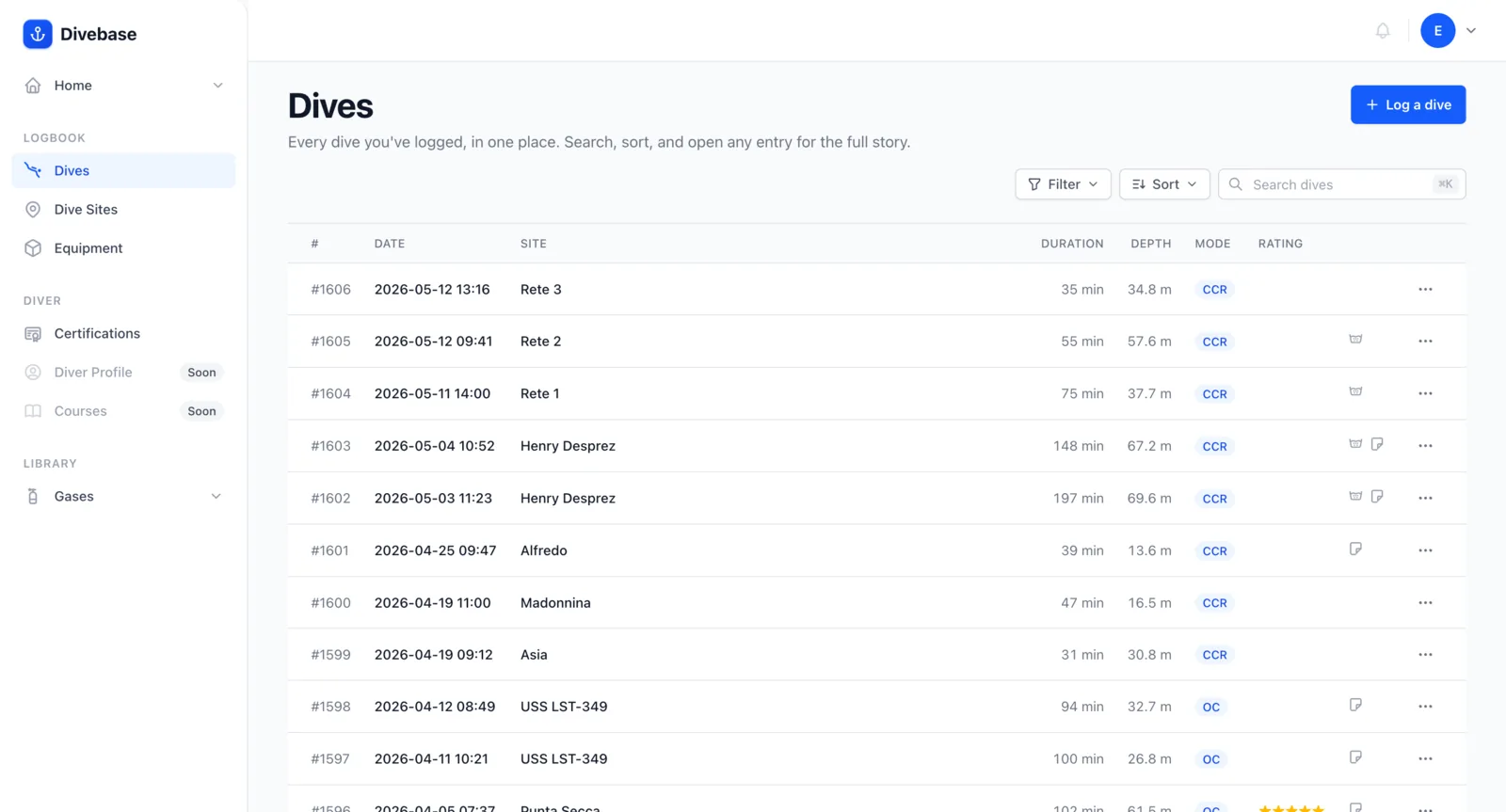Click the Log a dive button

tap(1408, 105)
